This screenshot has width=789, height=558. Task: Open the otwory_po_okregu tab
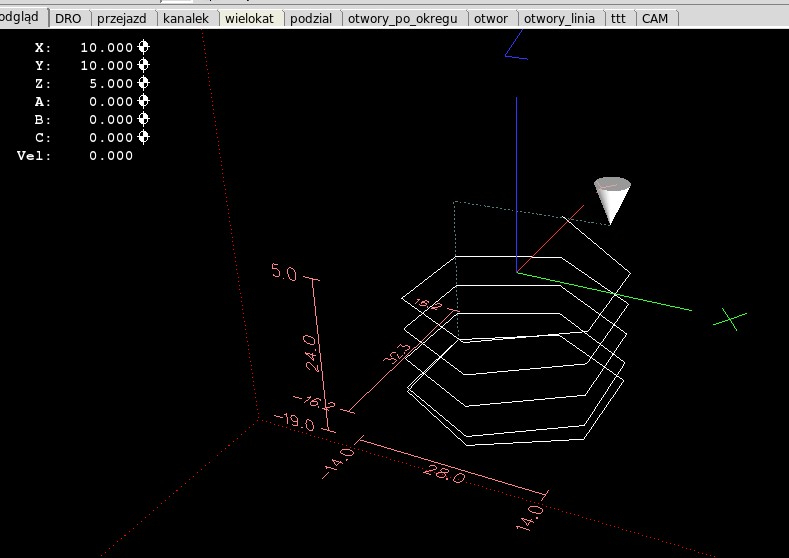coord(403,19)
